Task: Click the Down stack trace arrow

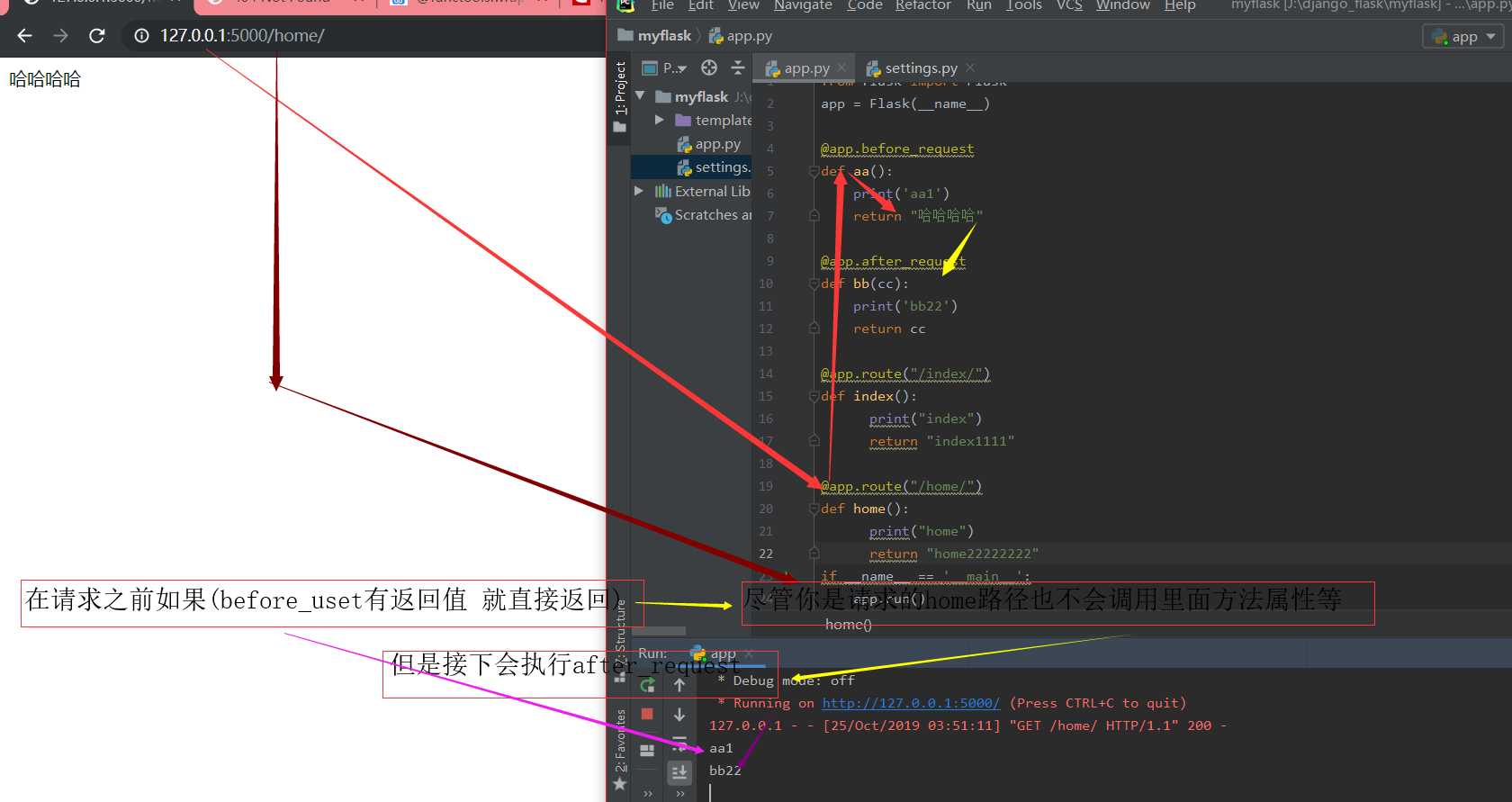Action: [x=679, y=715]
